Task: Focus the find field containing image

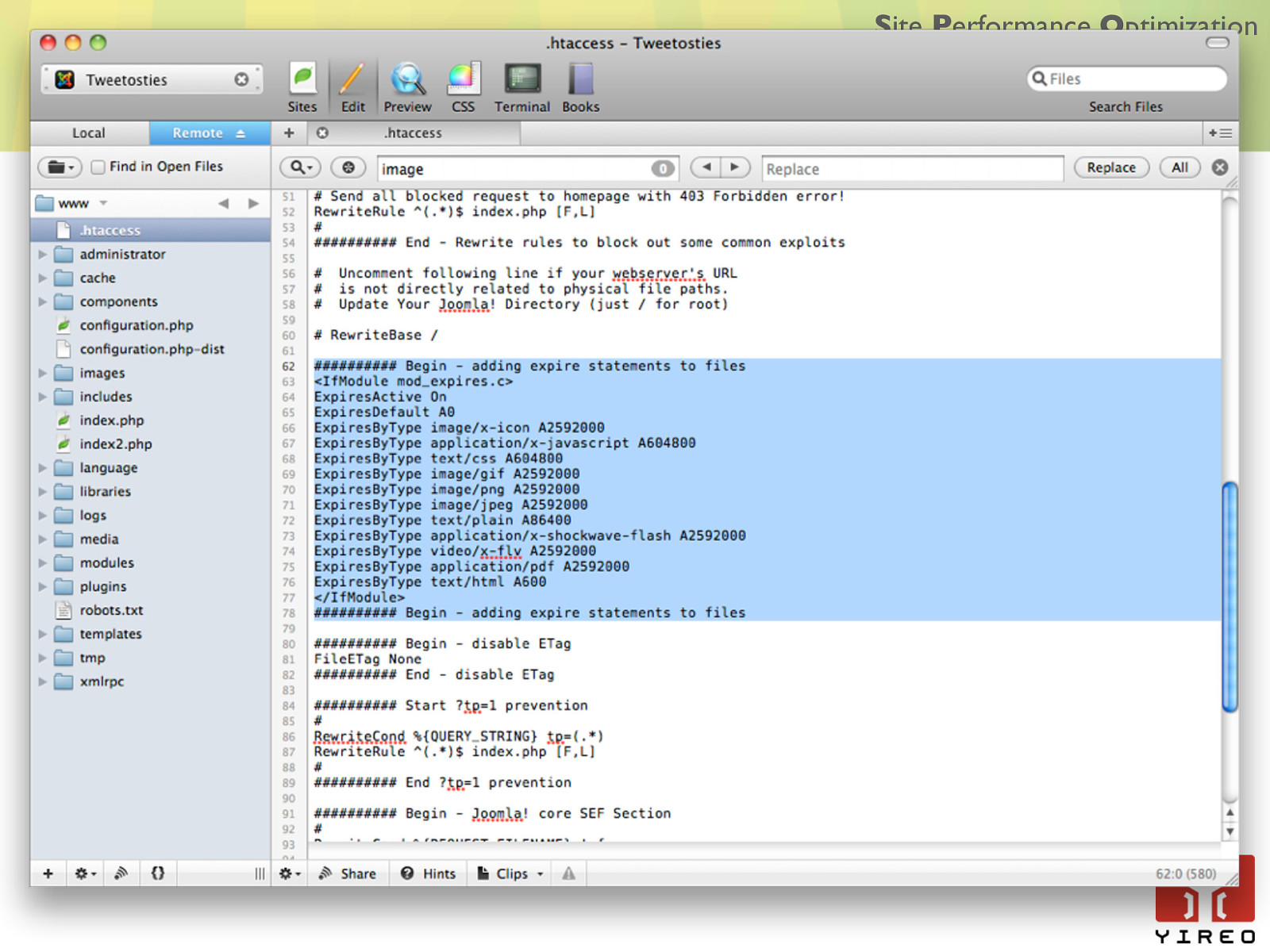Action: pos(528,168)
